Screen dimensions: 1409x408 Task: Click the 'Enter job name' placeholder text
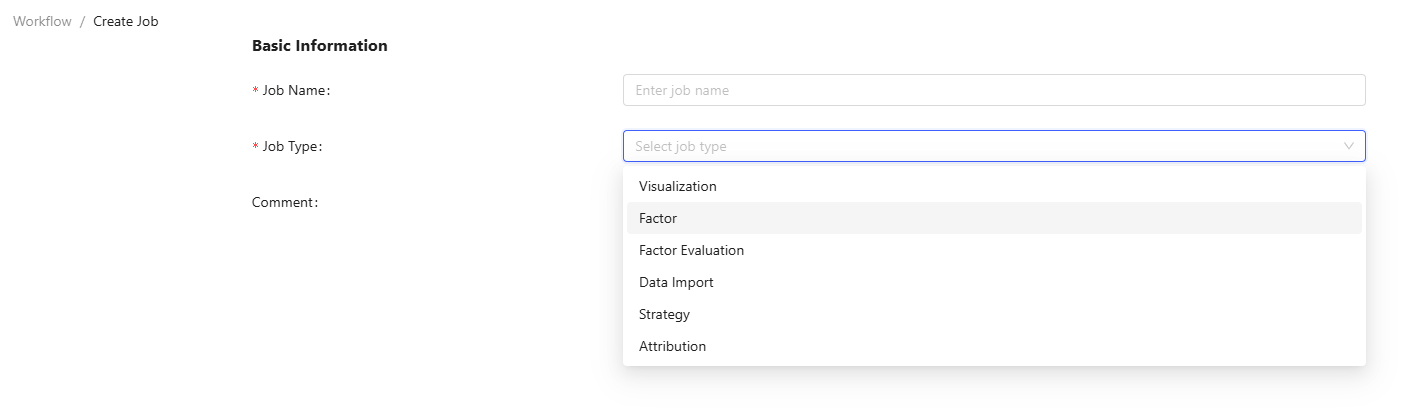[x=682, y=90]
